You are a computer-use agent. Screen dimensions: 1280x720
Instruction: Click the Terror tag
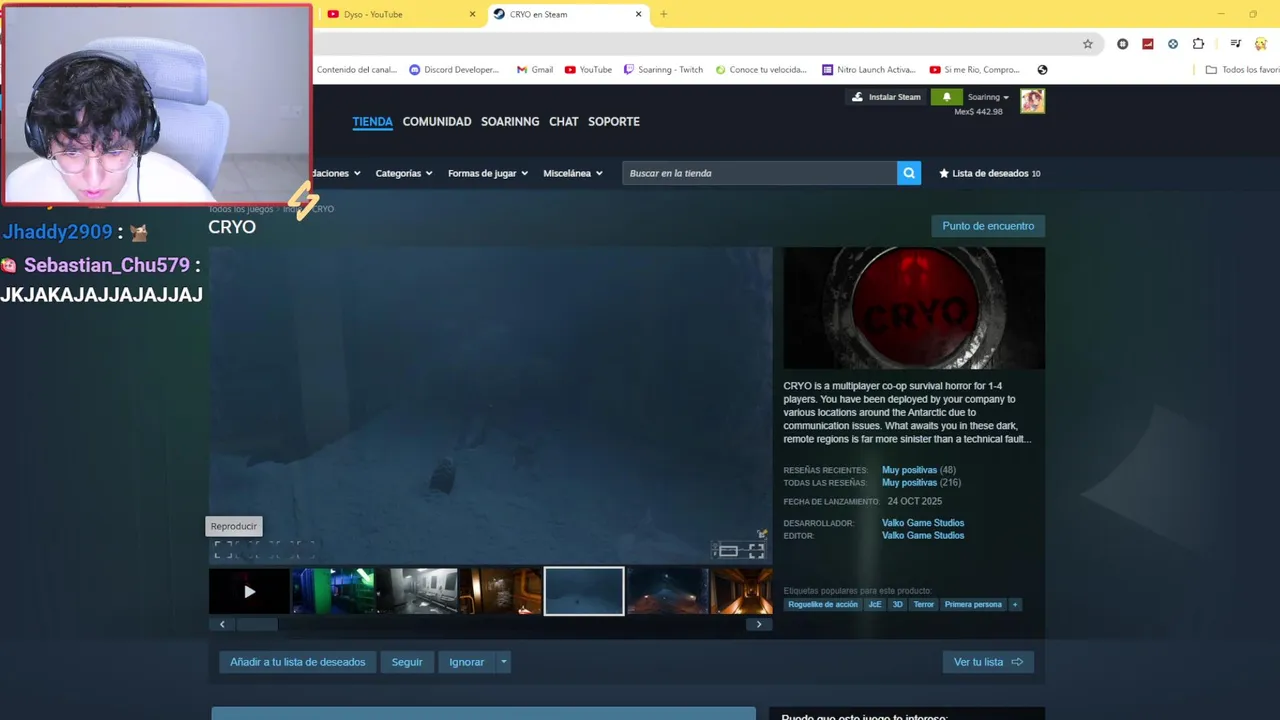coord(924,604)
